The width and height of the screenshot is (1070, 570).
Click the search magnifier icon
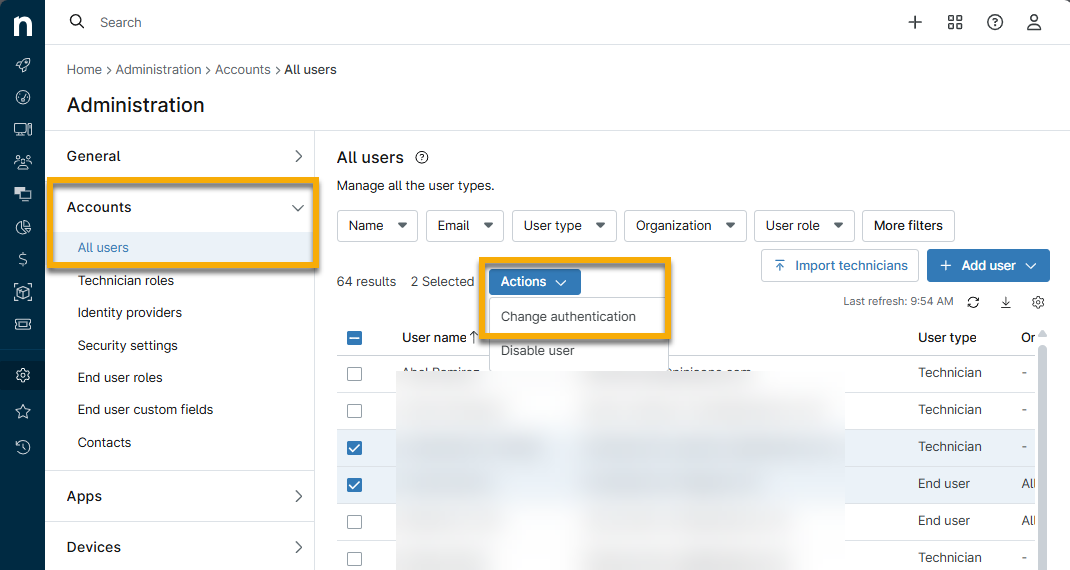pyautogui.click(x=77, y=22)
